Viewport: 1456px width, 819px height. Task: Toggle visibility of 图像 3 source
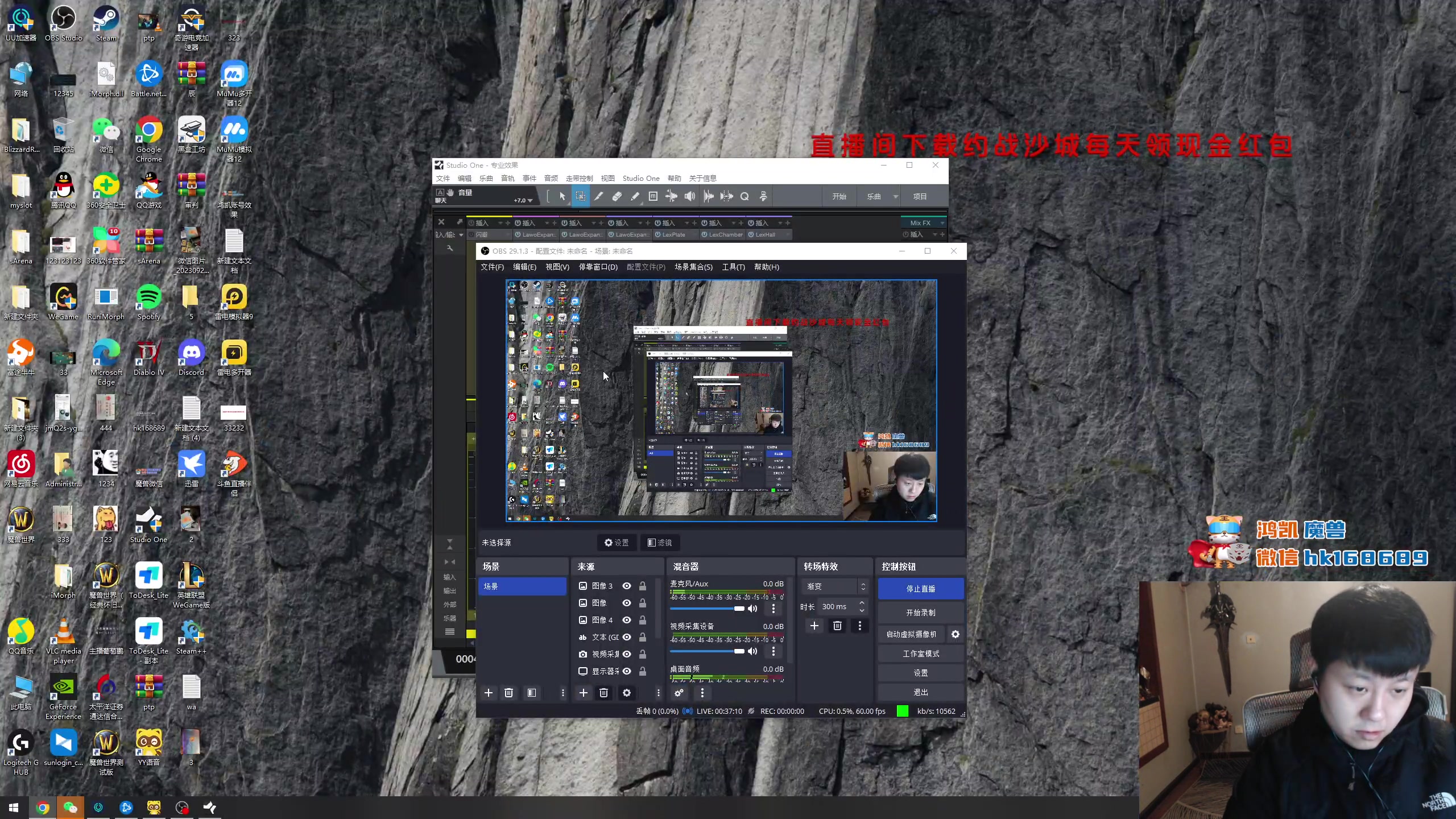coord(627,586)
